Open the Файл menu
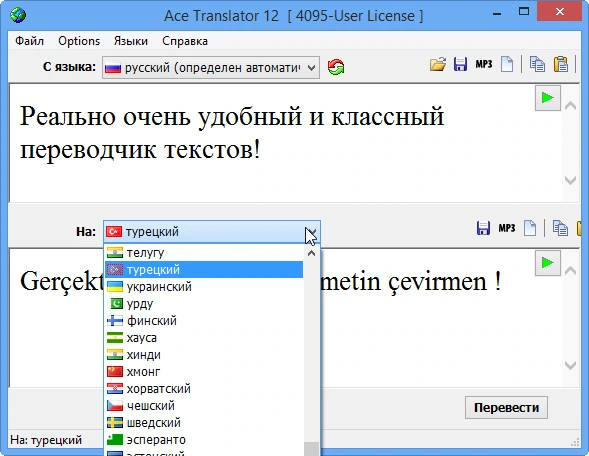 29,41
